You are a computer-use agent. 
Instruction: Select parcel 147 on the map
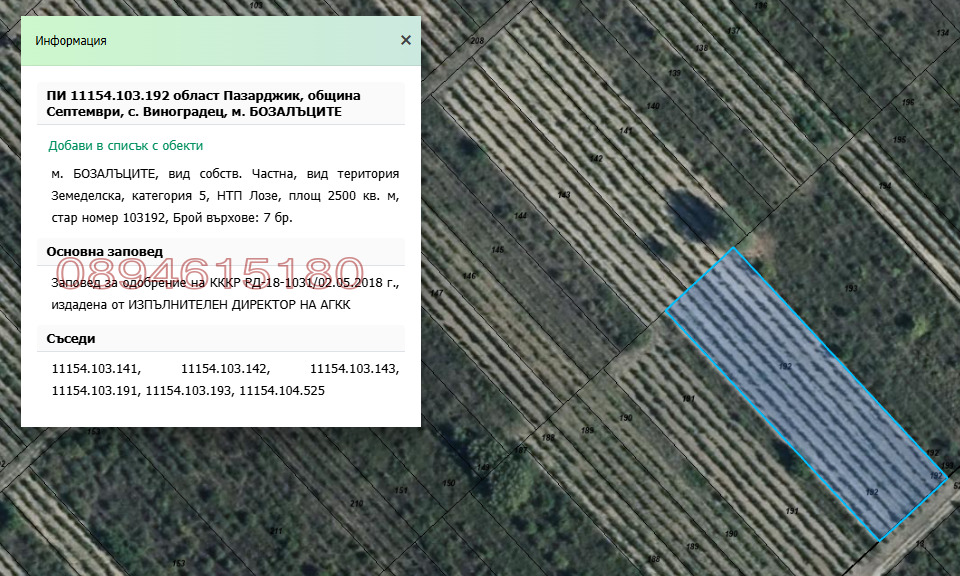tap(437, 293)
